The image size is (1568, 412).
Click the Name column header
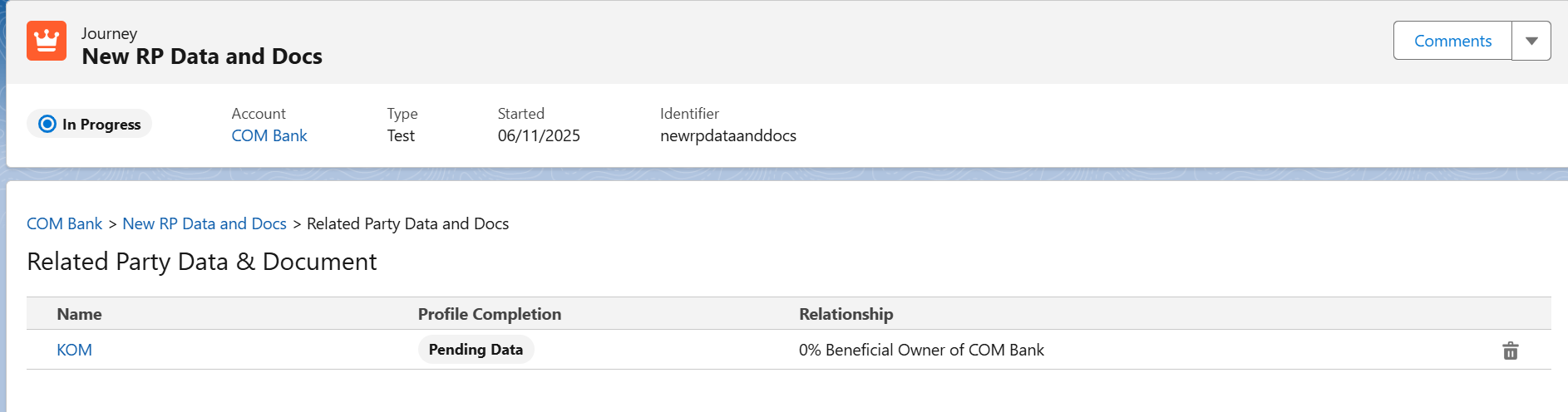click(x=79, y=314)
